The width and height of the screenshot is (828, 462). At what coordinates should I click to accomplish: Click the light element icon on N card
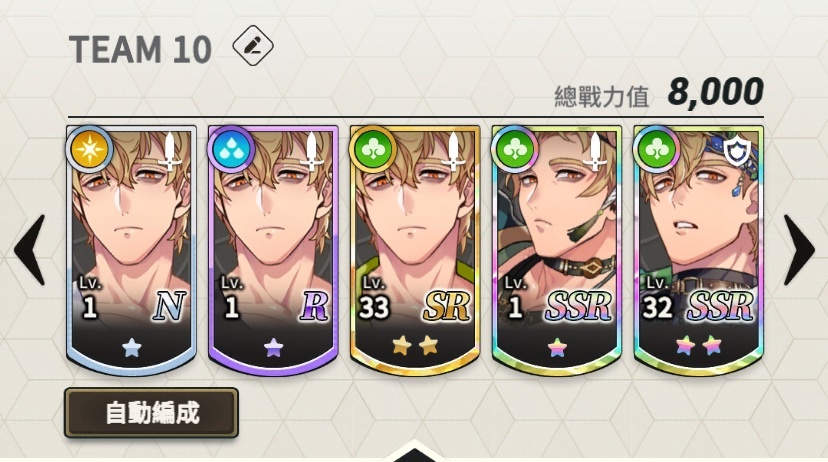[89, 150]
